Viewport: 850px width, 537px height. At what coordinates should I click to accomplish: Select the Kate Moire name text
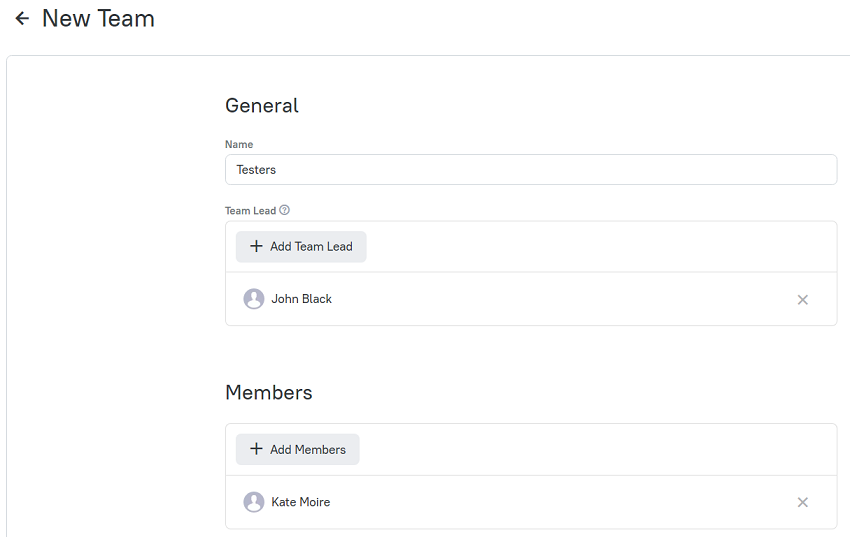click(x=301, y=502)
